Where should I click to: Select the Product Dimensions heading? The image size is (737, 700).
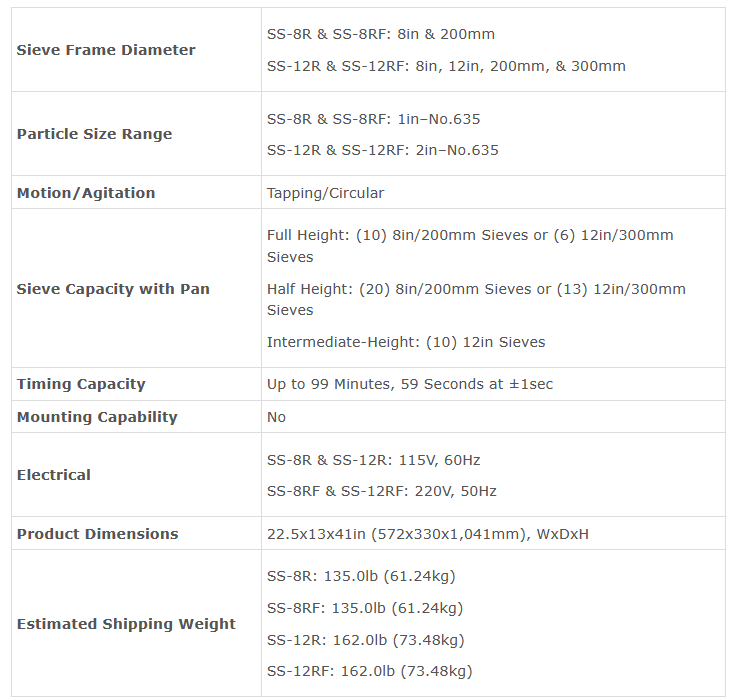[x=97, y=534]
